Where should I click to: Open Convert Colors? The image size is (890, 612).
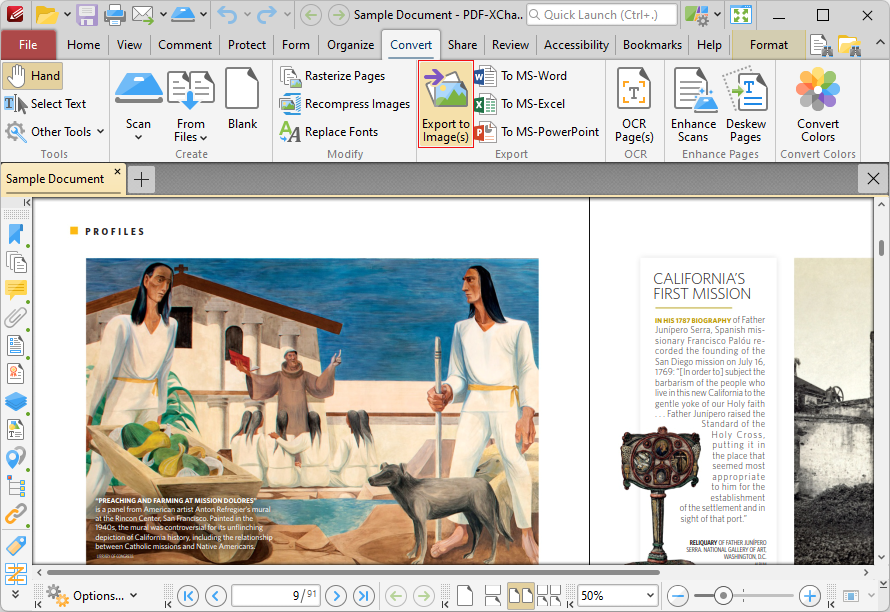(817, 105)
